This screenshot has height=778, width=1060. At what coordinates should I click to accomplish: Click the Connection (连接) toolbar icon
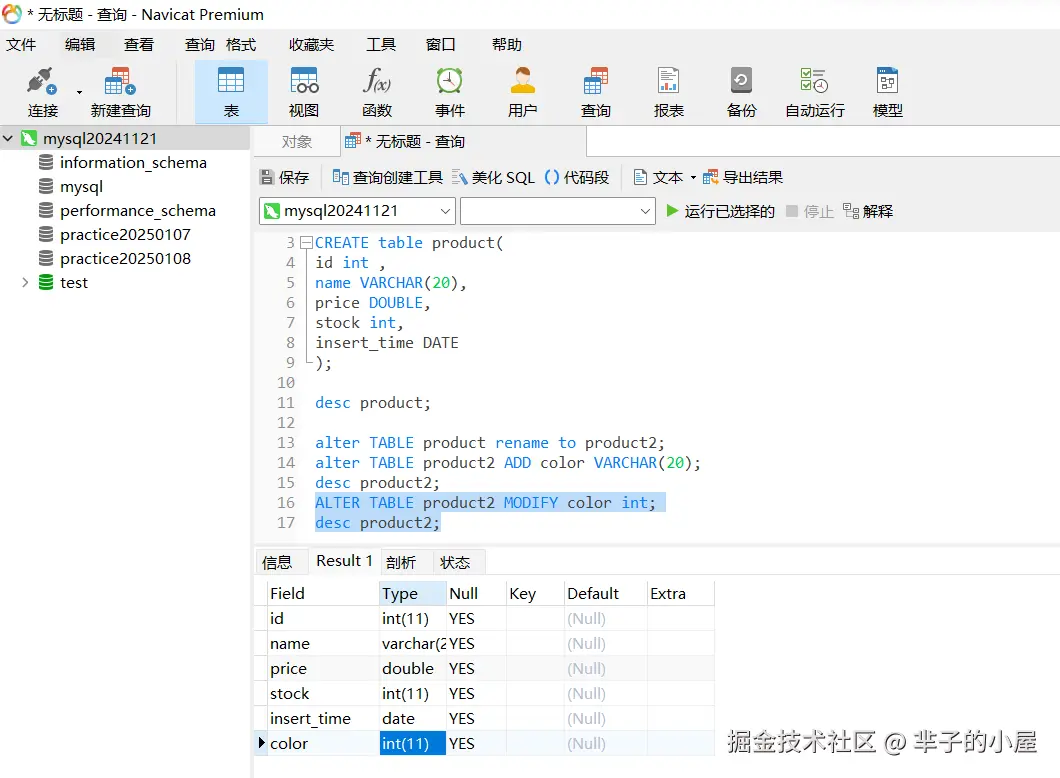[42, 91]
